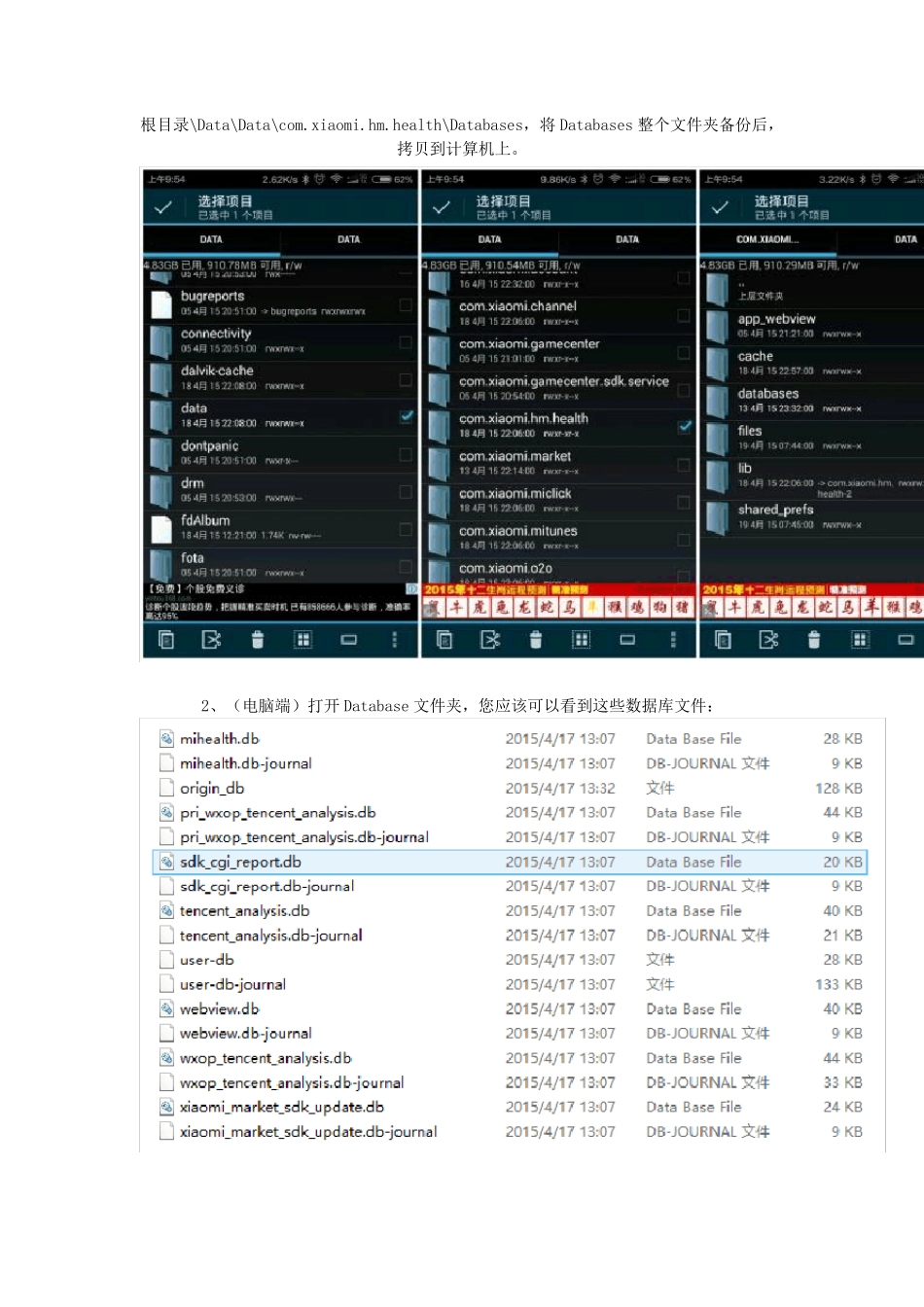Select the tencent_analysis.db-journal file
Image resolution: width=924 pixels, height=1307 pixels.
click(x=270, y=936)
